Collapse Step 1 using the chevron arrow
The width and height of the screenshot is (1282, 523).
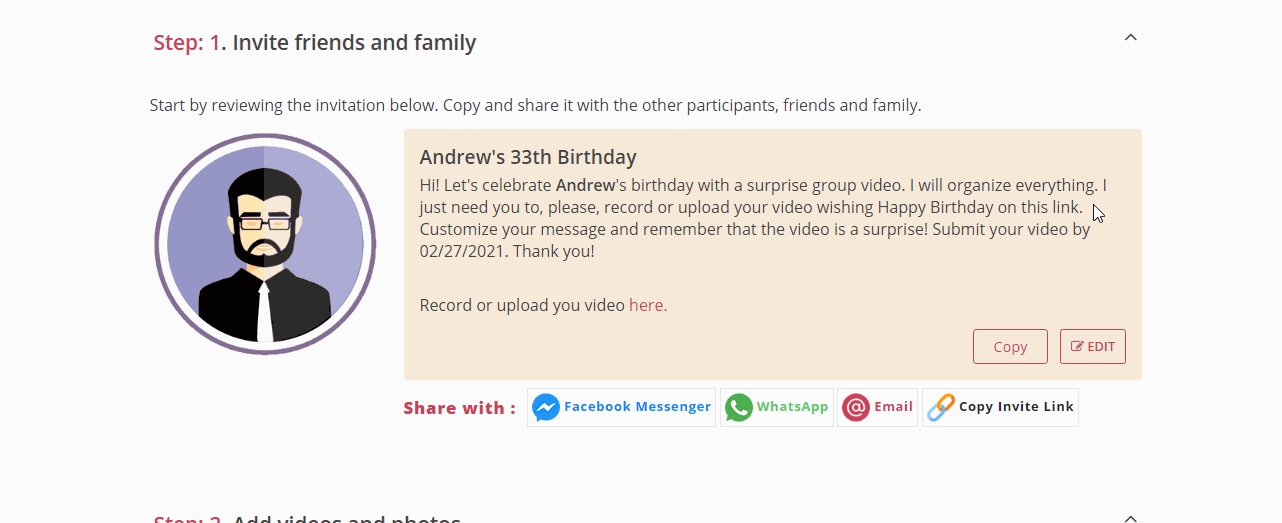(x=1131, y=38)
